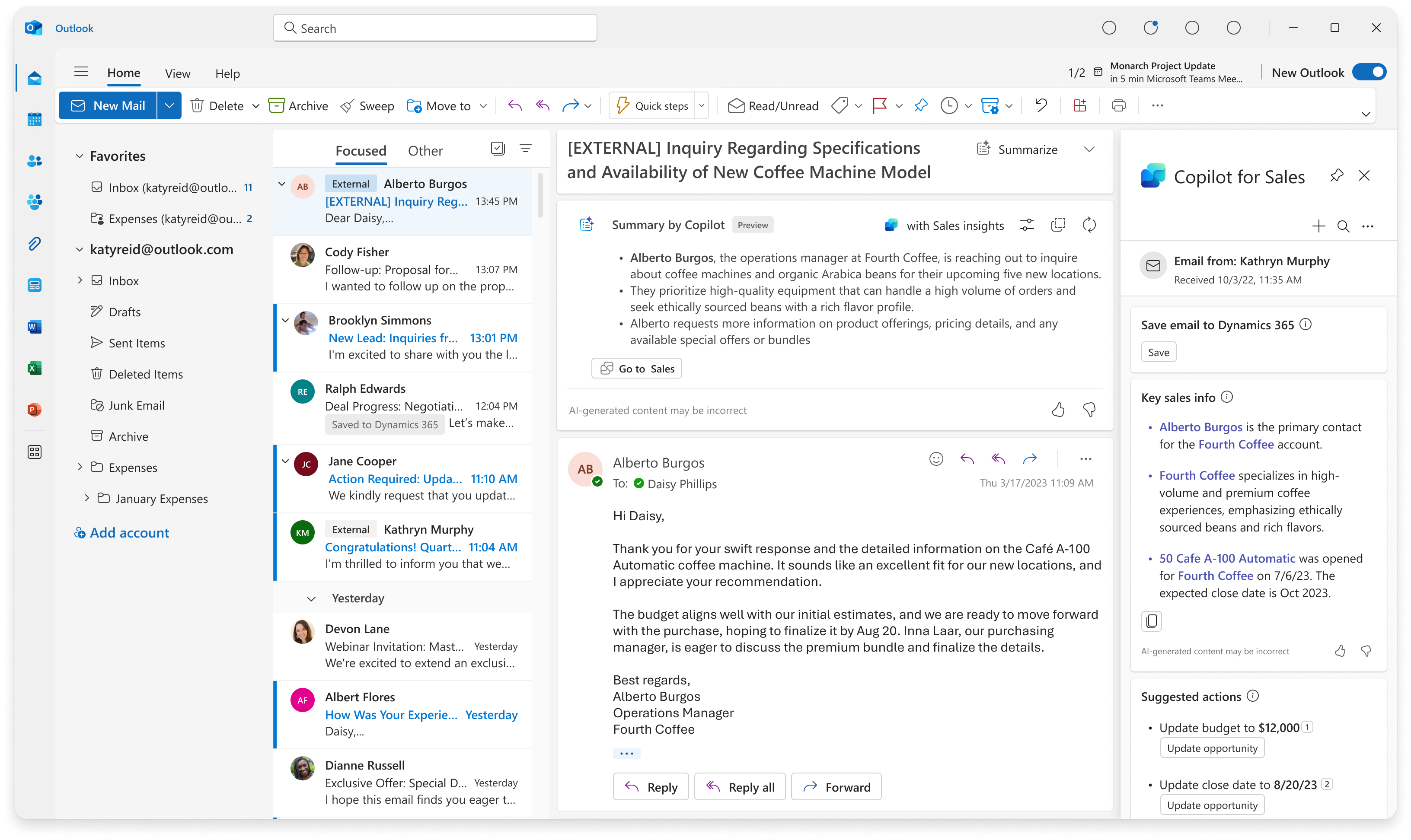Open the New Mail dropdown arrow
1411x840 pixels.
coord(169,106)
